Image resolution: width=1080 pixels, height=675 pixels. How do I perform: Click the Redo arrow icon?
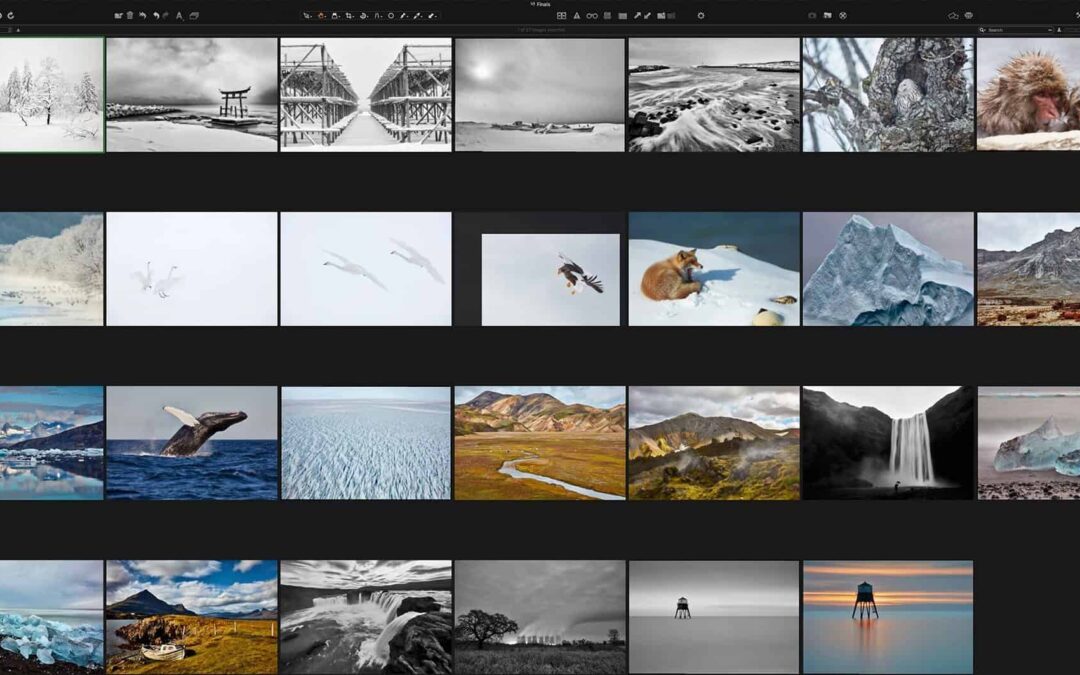[x=165, y=15]
